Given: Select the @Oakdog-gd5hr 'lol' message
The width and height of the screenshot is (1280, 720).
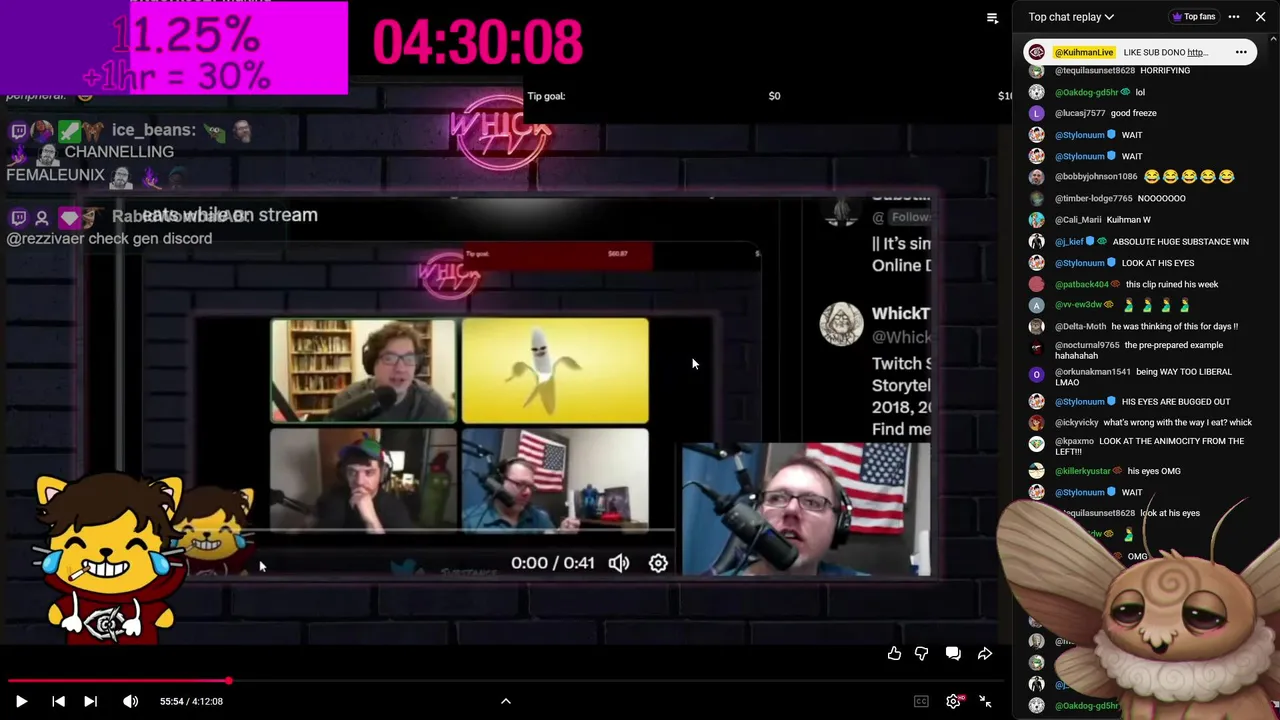Looking at the screenshot, I should click(x=1140, y=92).
